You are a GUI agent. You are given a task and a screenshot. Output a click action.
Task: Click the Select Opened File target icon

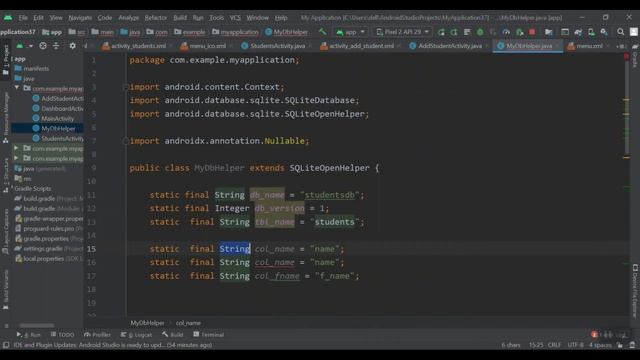pos(43,46)
